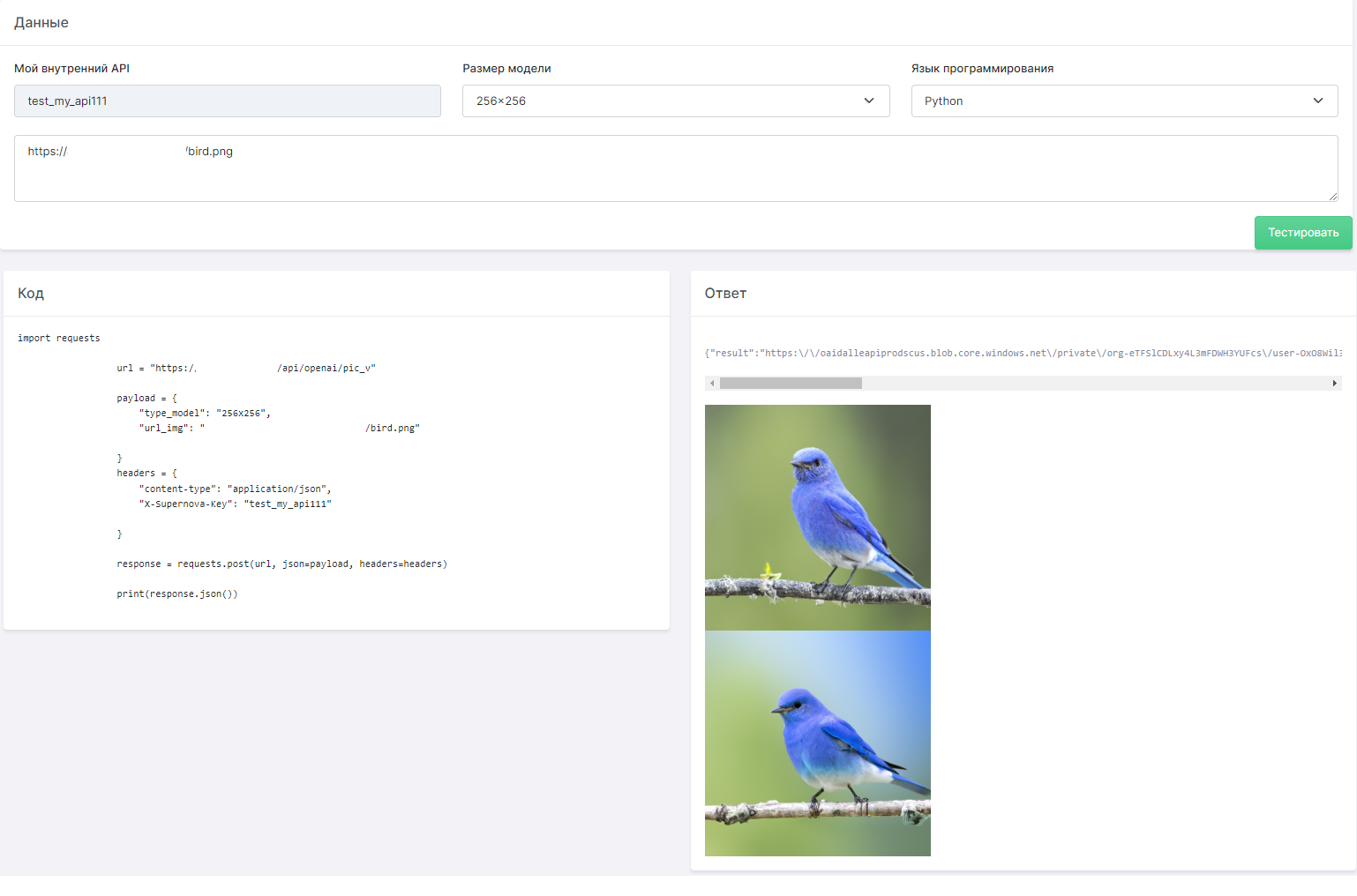Image resolution: width=1357 pixels, height=896 pixels.
Task: Open the Язык программирования dropdown
Action: click(1124, 101)
